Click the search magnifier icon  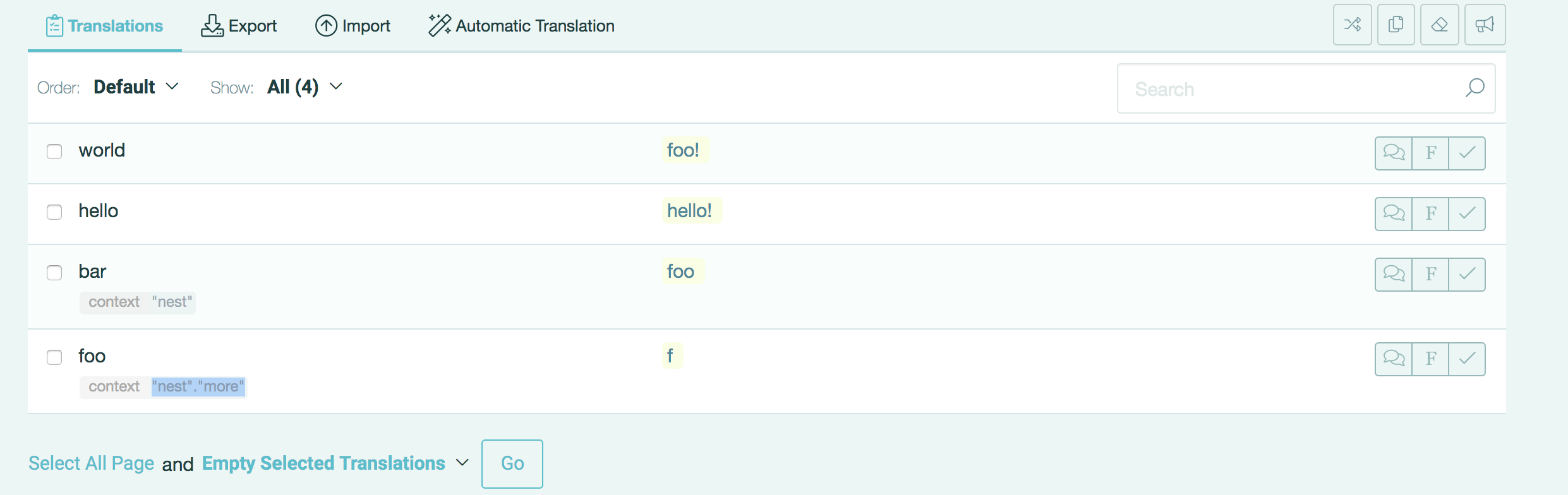coord(1475,88)
